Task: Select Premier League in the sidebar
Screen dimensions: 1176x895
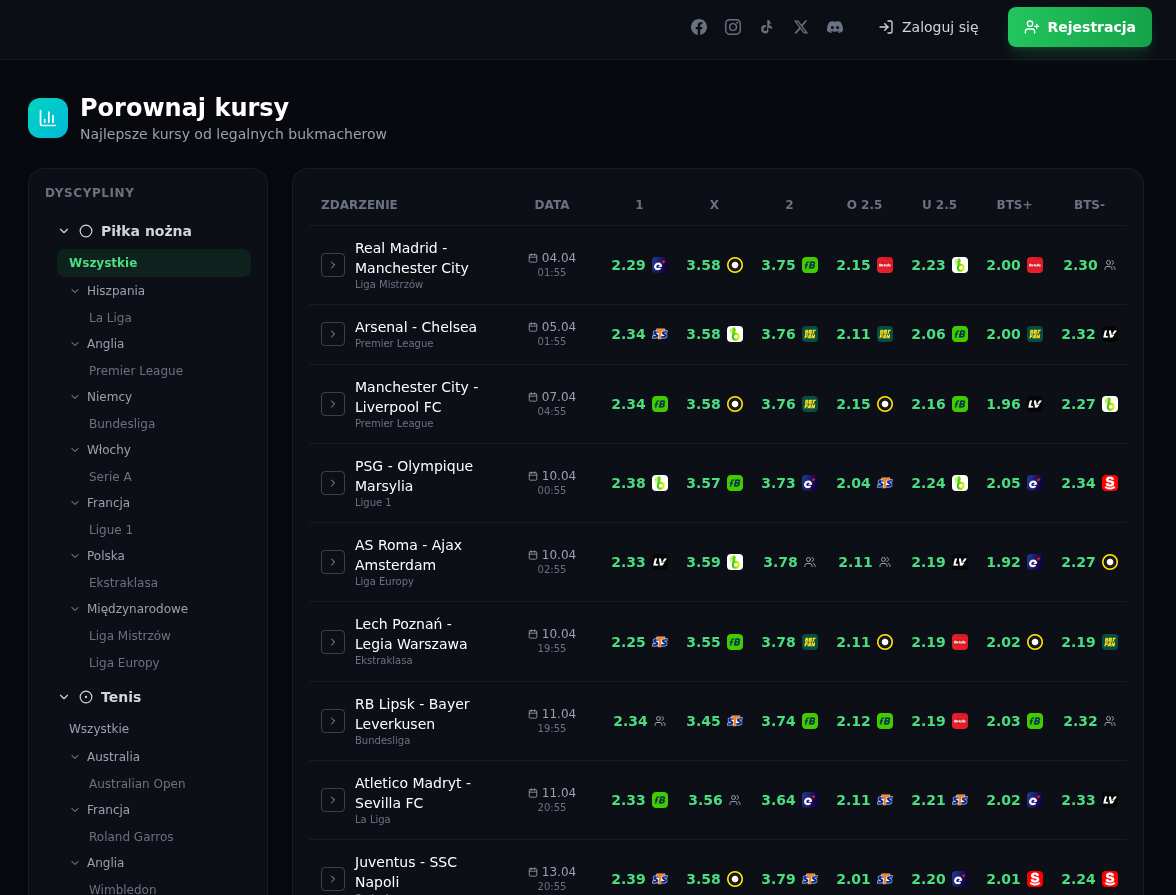Action: (136, 371)
